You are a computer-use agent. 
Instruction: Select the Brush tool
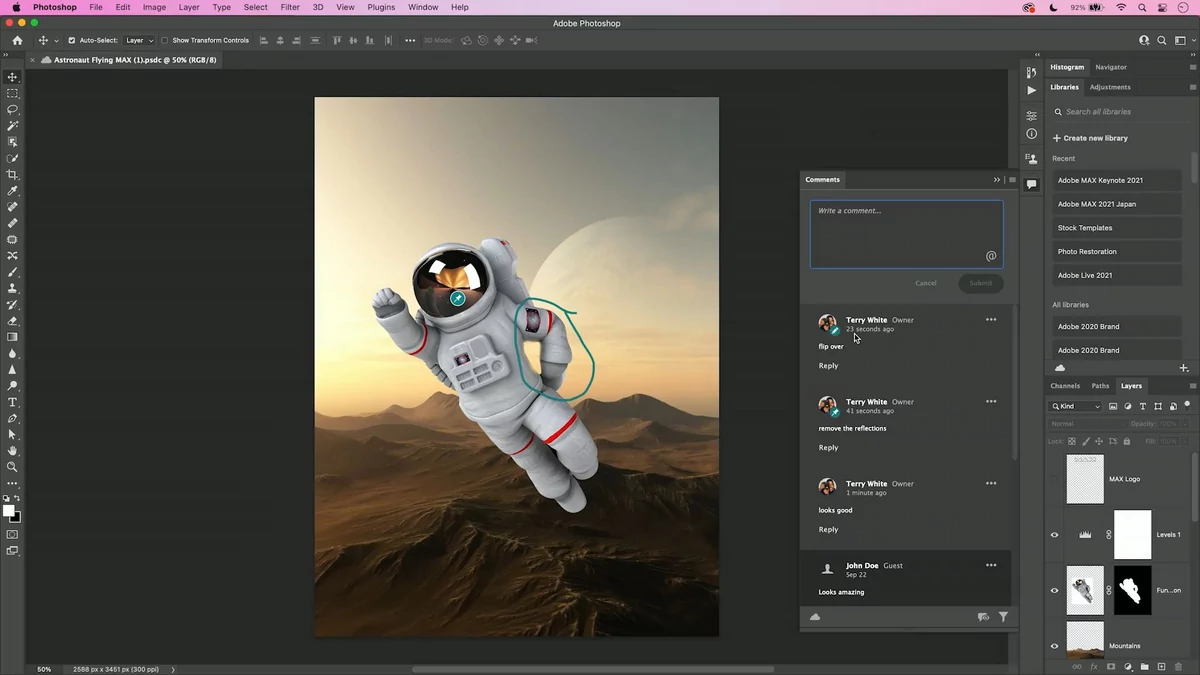13,272
